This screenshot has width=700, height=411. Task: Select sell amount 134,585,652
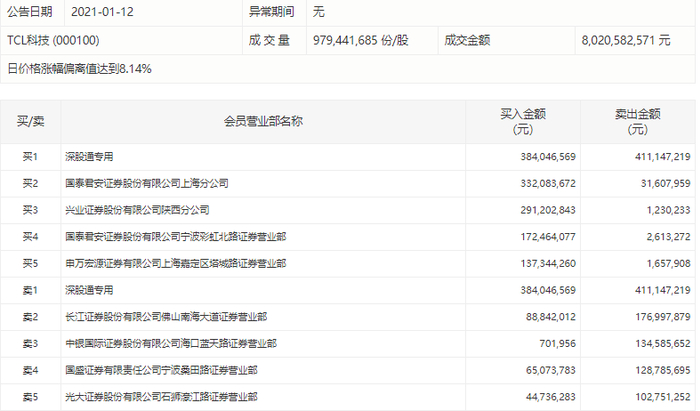(662, 344)
